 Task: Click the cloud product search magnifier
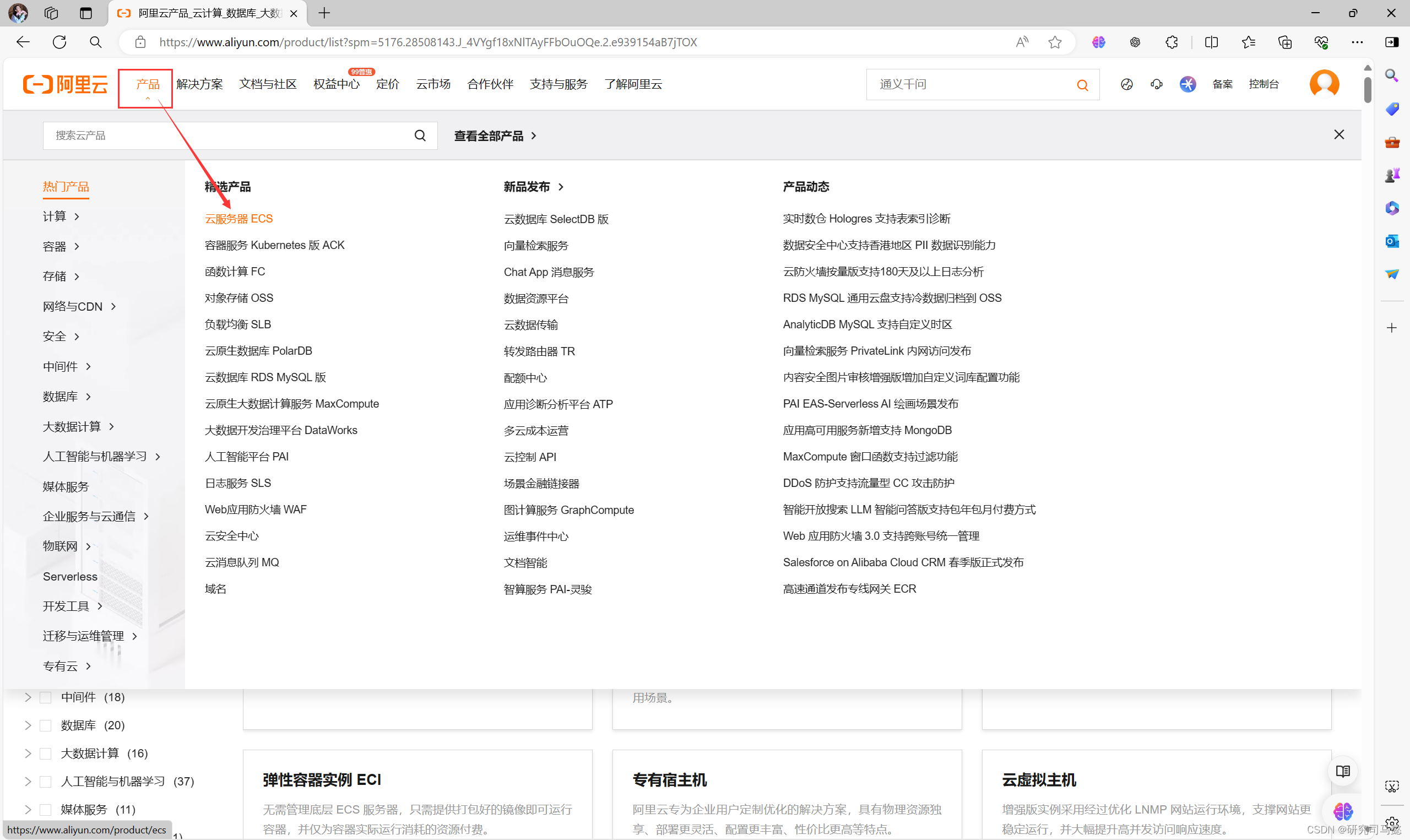coord(420,136)
